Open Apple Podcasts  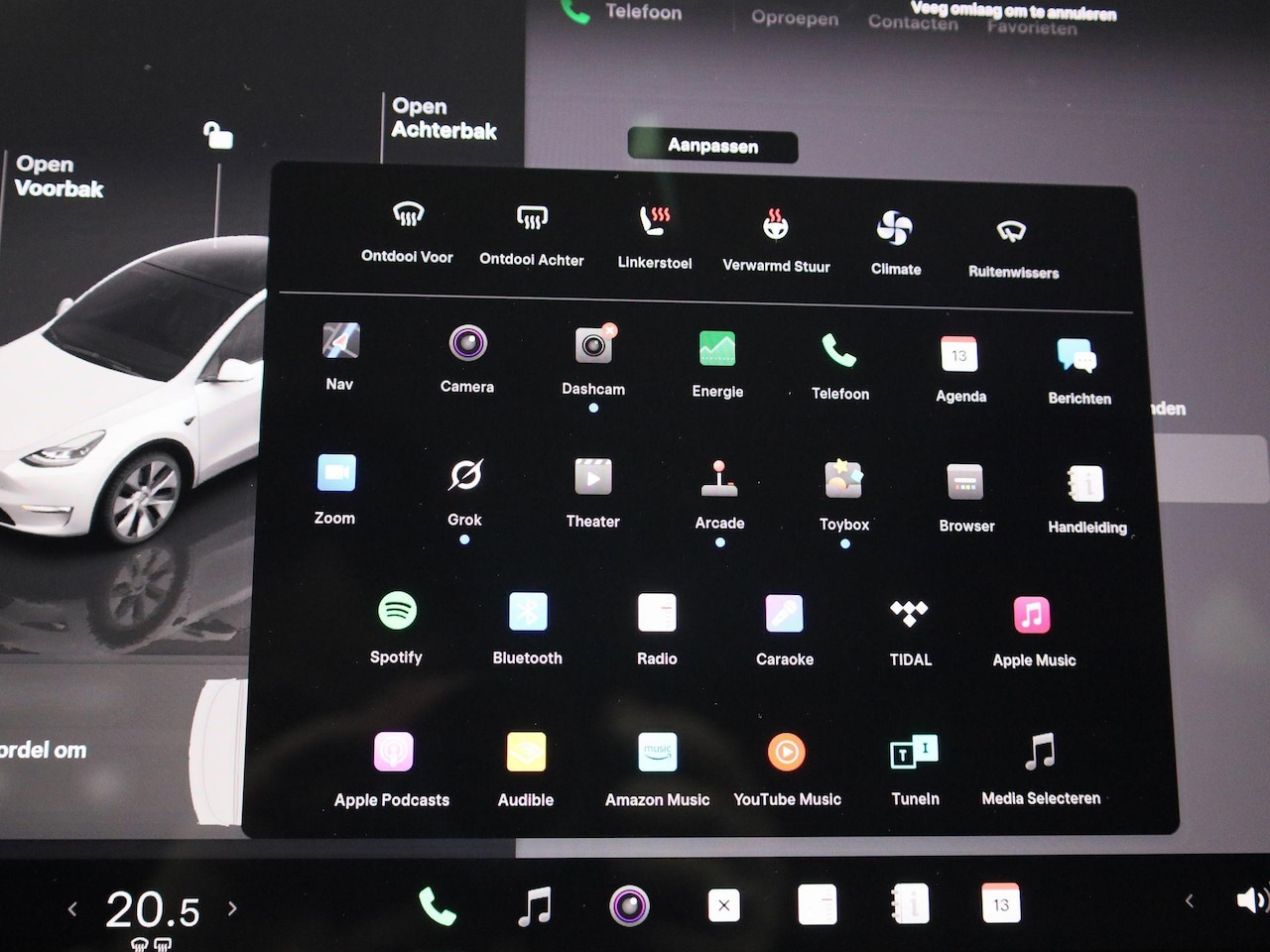tap(393, 771)
